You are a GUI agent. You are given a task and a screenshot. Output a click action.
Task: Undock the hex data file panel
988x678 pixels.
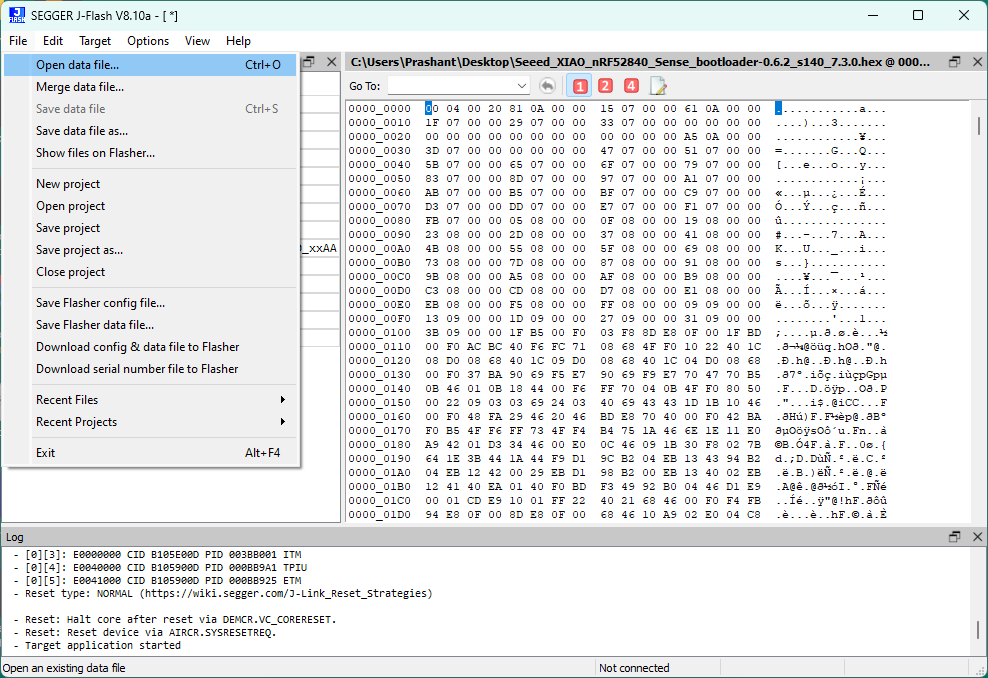click(x=955, y=62)
